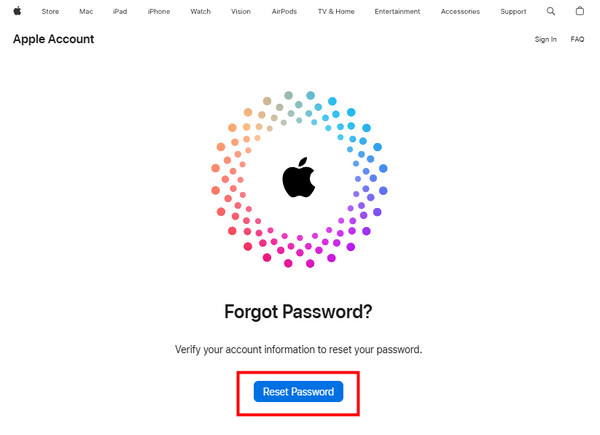Image resolution: width=600 pixels, height=435 pixels.
Task: Click the Reset Password button
Action: (x=298, y=392)
